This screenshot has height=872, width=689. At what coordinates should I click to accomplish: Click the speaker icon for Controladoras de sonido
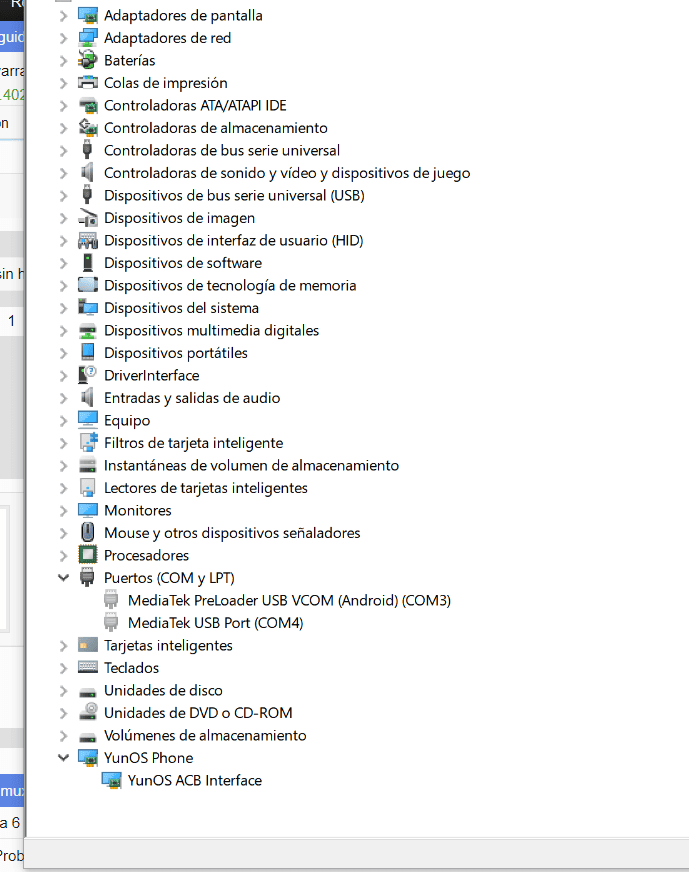[87, 173]
